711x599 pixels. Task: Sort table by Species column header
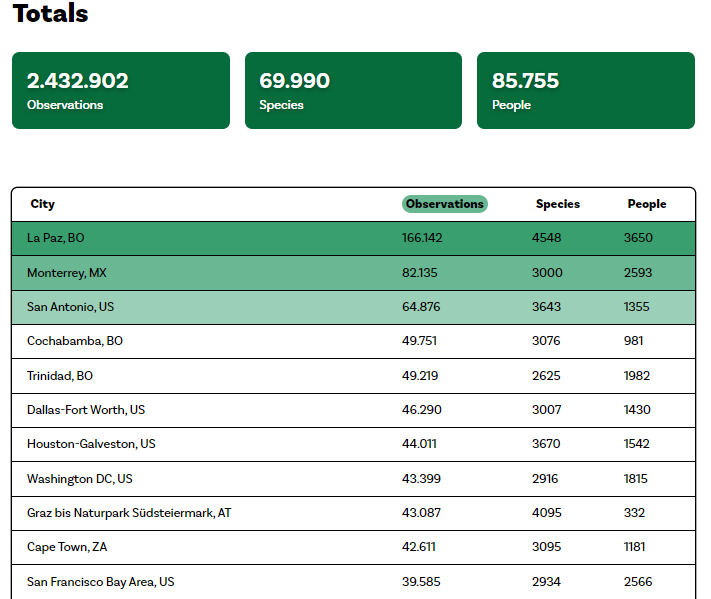(557, 204)
